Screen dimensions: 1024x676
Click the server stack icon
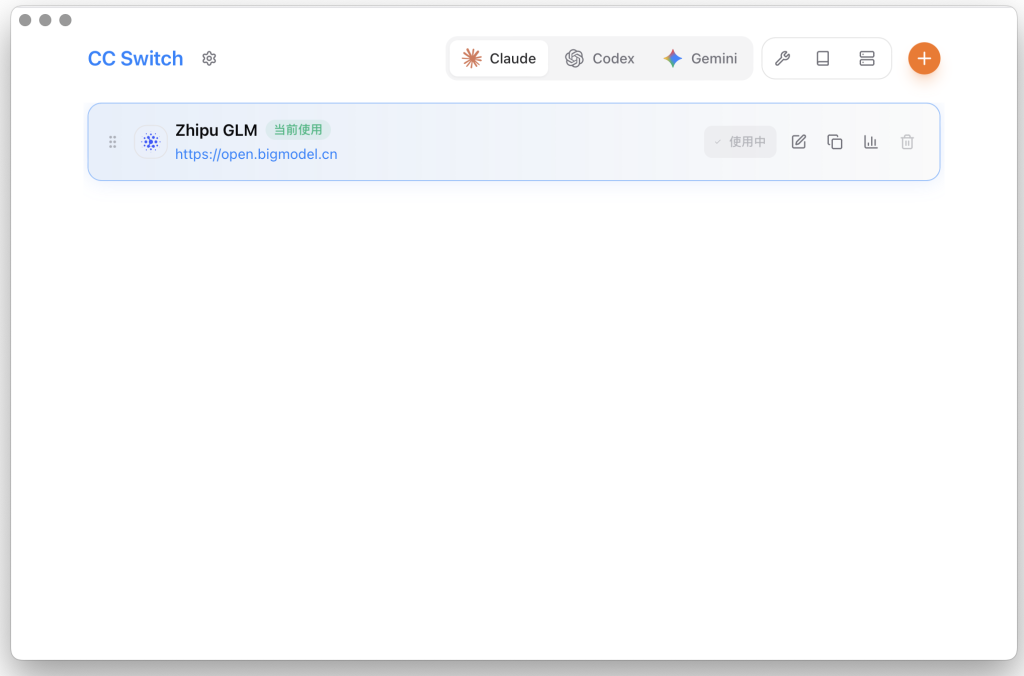coord(867,59)
